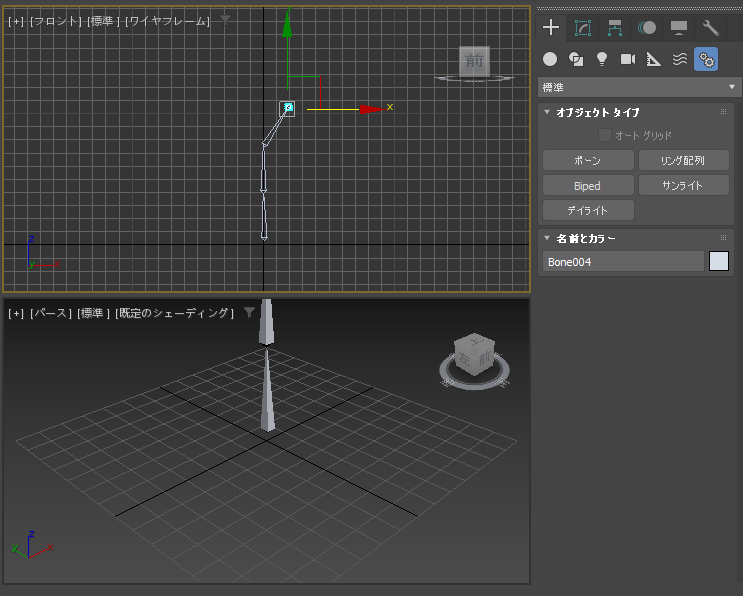
Task: Select the Cameras category icon
Action: (x=628, y=59)
